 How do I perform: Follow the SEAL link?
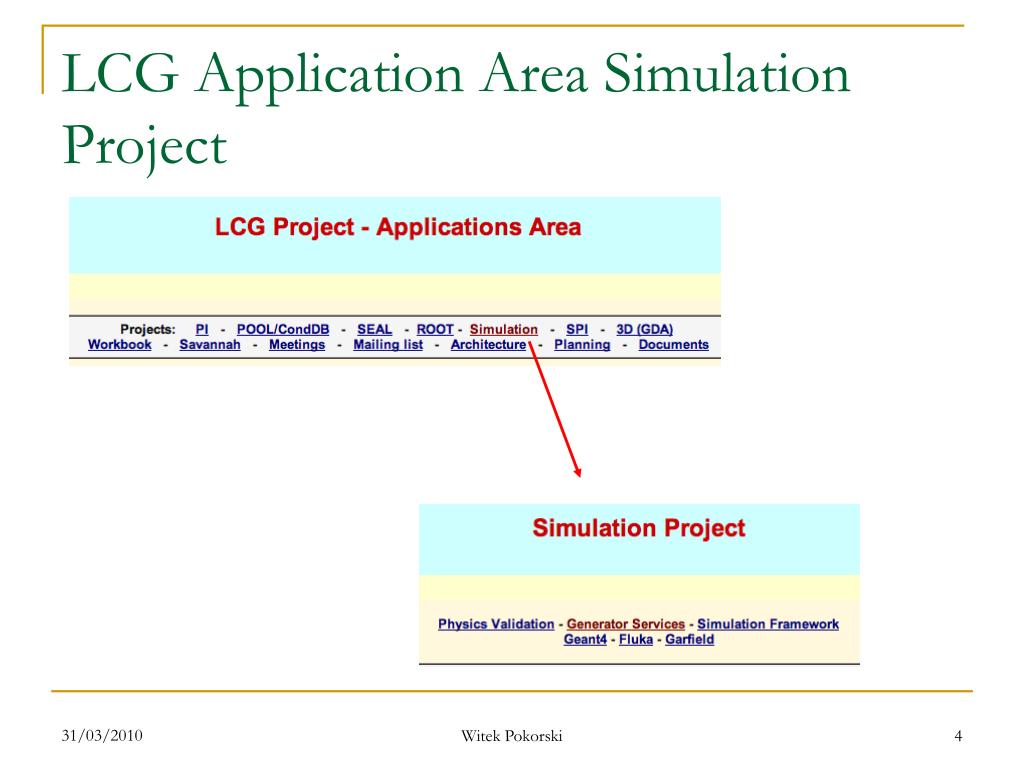374,329
